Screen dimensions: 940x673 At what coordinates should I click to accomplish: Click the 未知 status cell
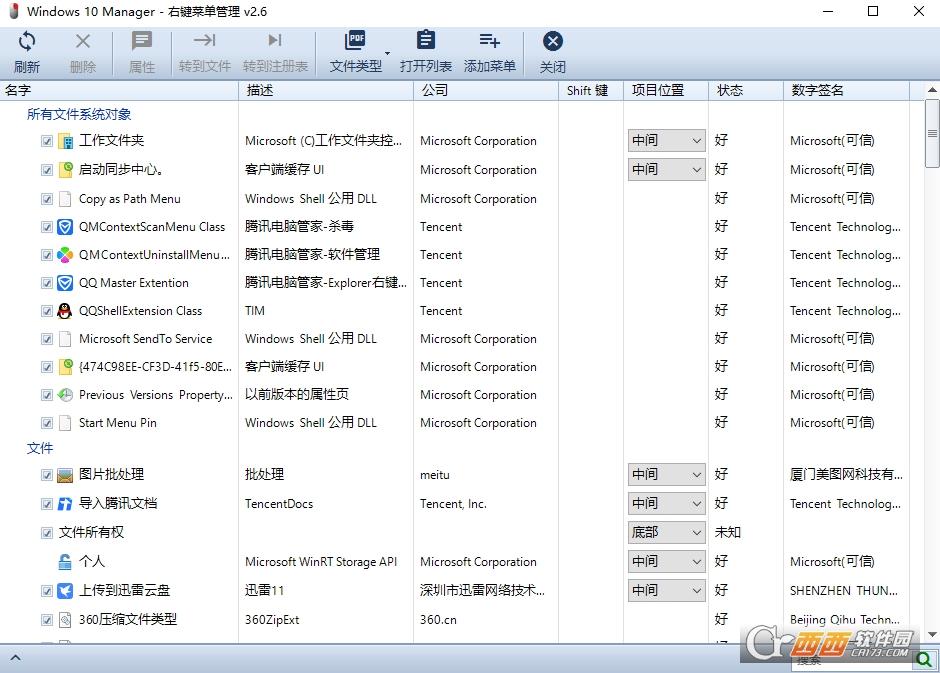pyautogui.click(x=728, y=532)
